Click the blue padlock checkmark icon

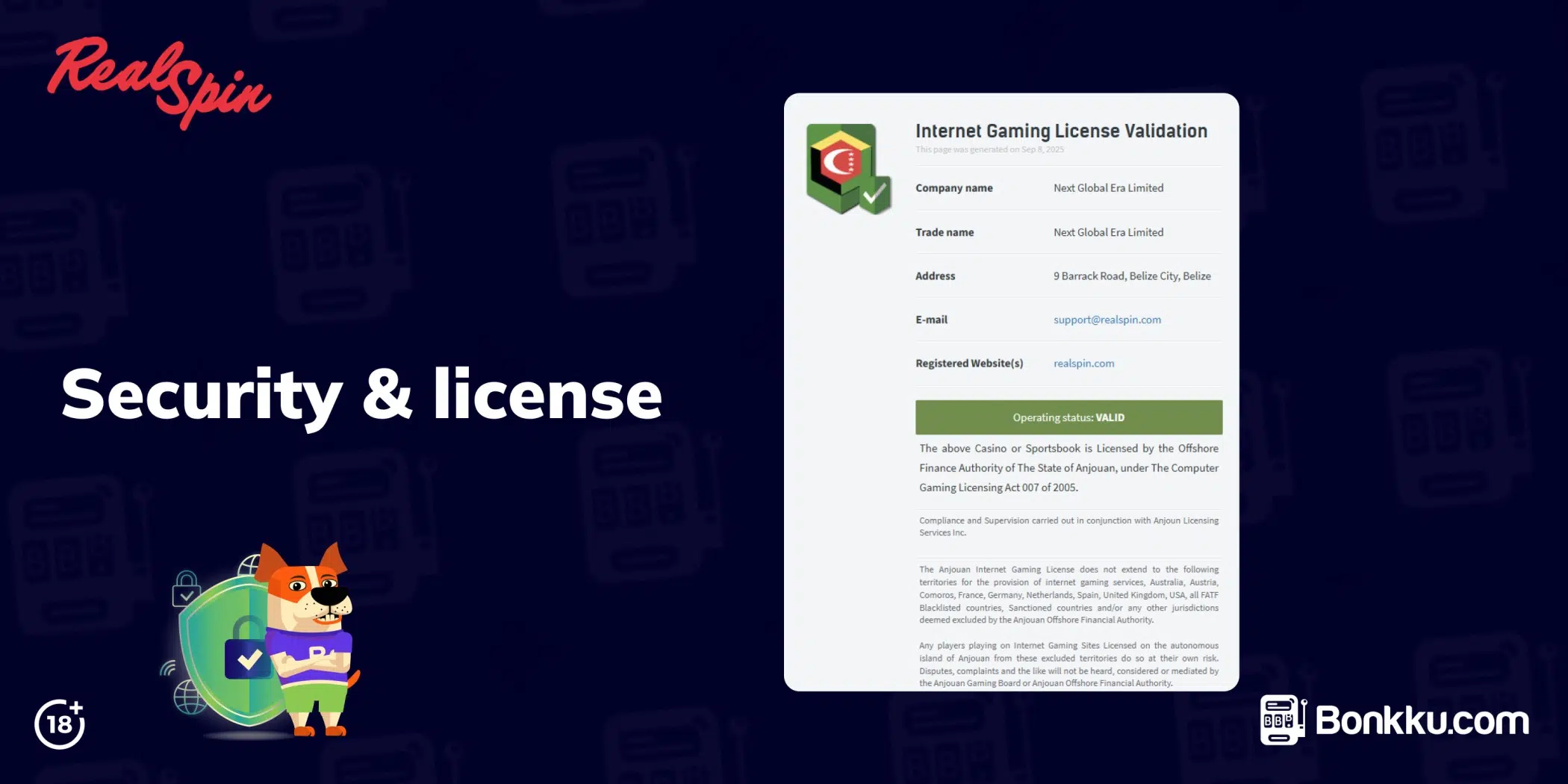pyautogui.click(x=248, y=648)
